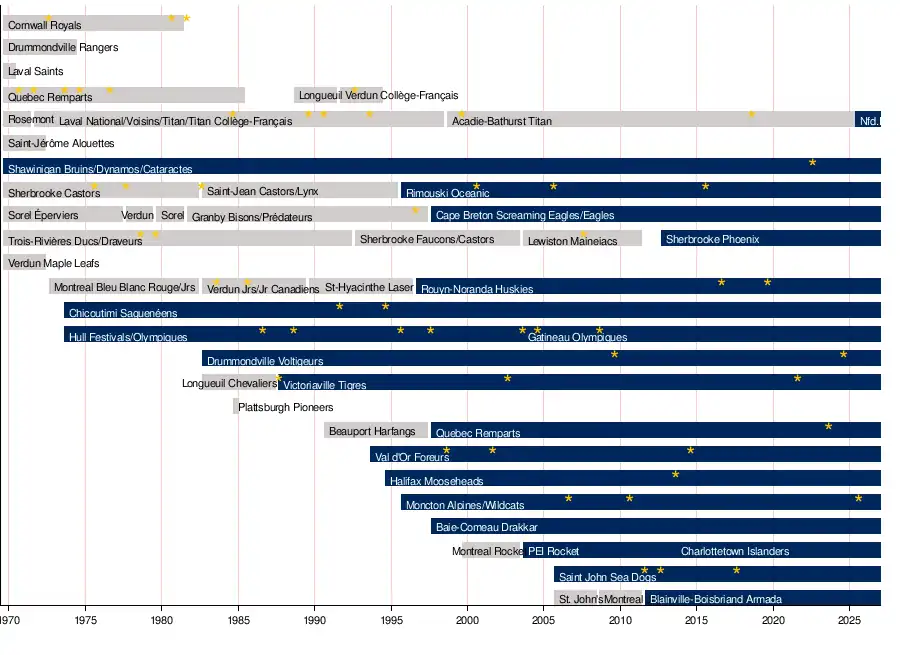Click the rightmost star on the Moncton Wildcats bar

(858, 499)
